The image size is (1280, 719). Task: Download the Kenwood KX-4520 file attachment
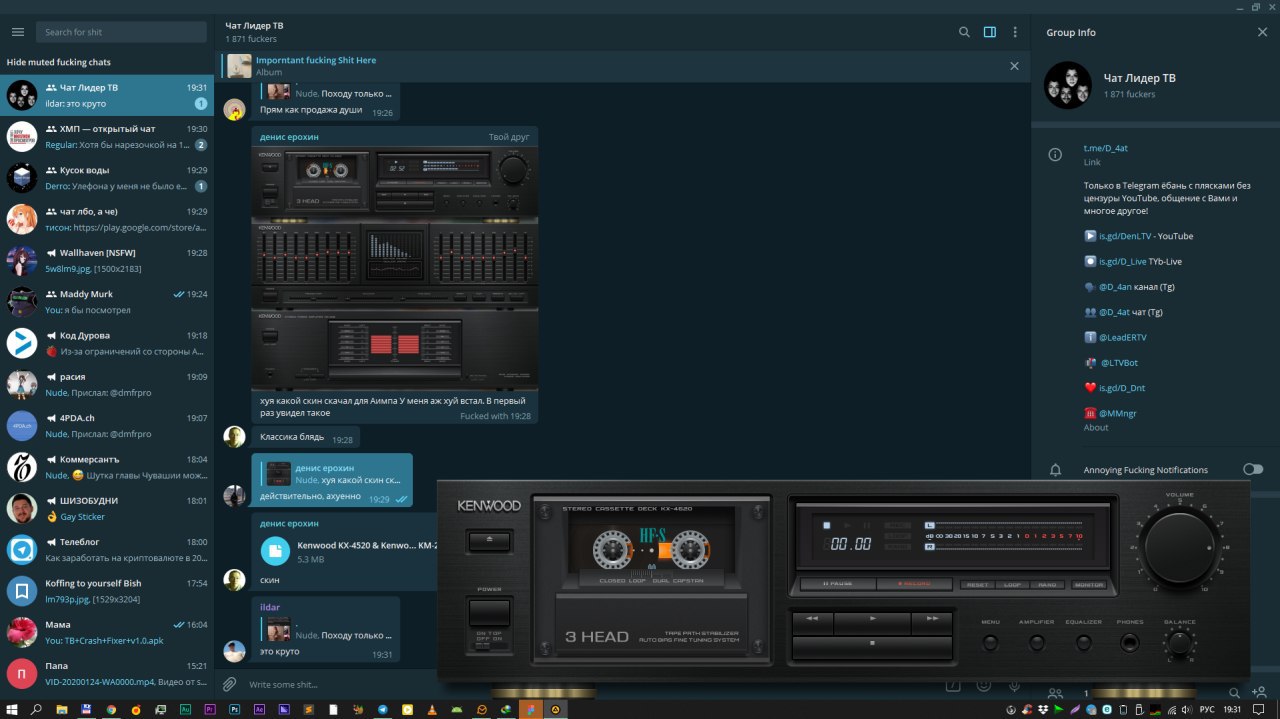pos(275,551)
